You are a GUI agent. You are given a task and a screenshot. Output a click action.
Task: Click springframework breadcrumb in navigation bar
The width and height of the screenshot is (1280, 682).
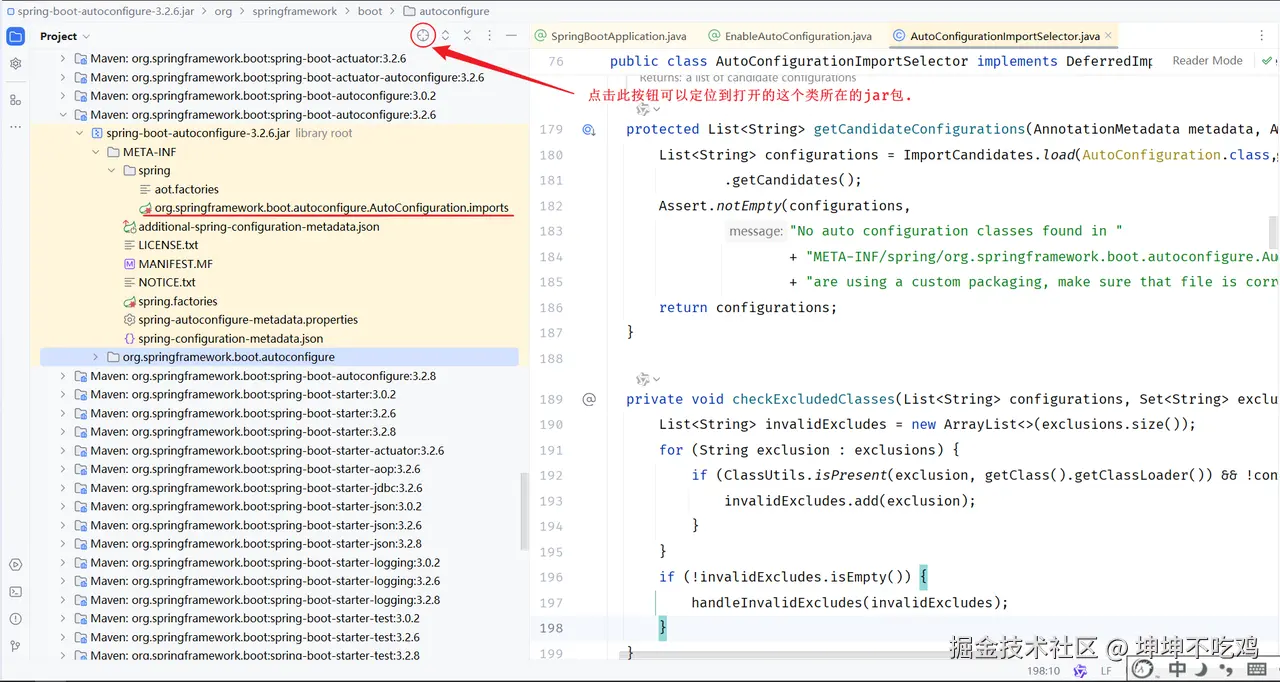click(x=295, y=11)
